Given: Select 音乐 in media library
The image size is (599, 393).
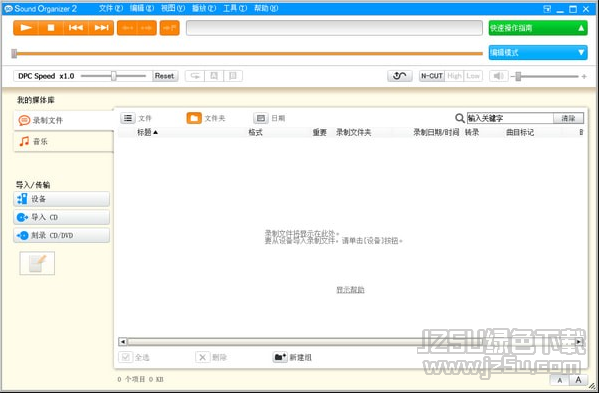Looking at the screenshot, I should [x=64, y=141].
